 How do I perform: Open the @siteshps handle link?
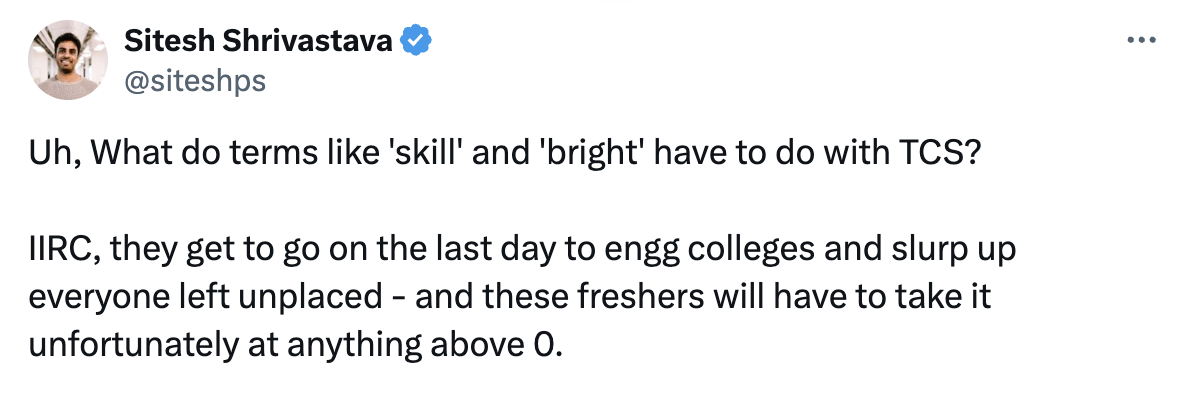coord(195,81)
